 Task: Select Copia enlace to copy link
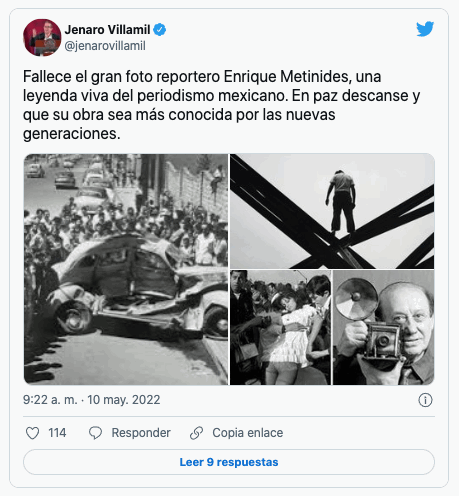click(x=248, y=433)
